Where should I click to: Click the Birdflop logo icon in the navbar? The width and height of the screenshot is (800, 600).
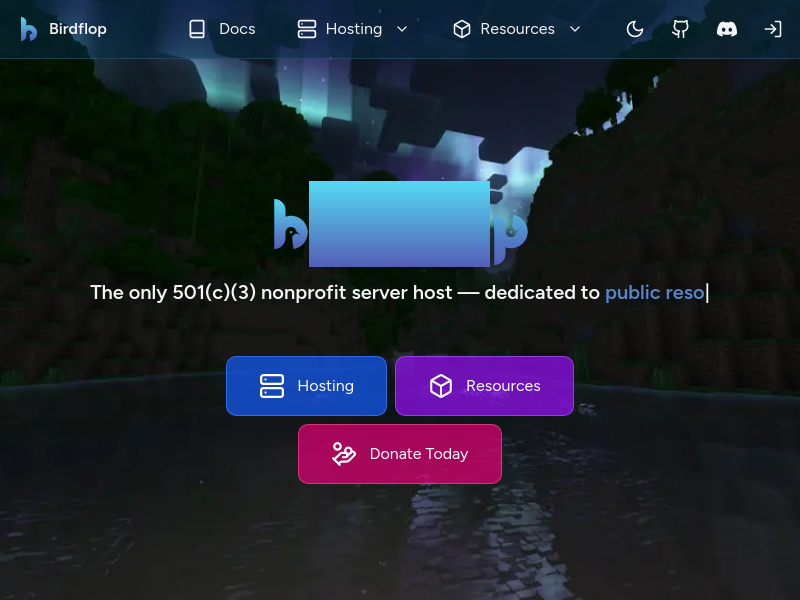point(29,29)
